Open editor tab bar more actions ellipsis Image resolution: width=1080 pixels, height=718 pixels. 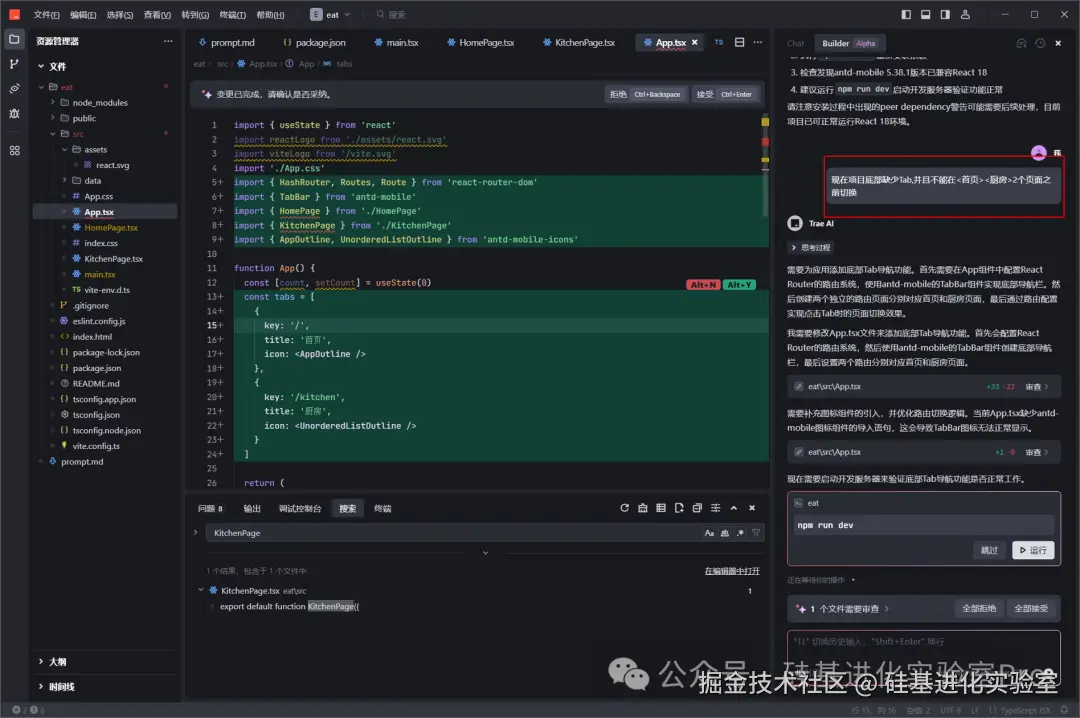point(758,42)
